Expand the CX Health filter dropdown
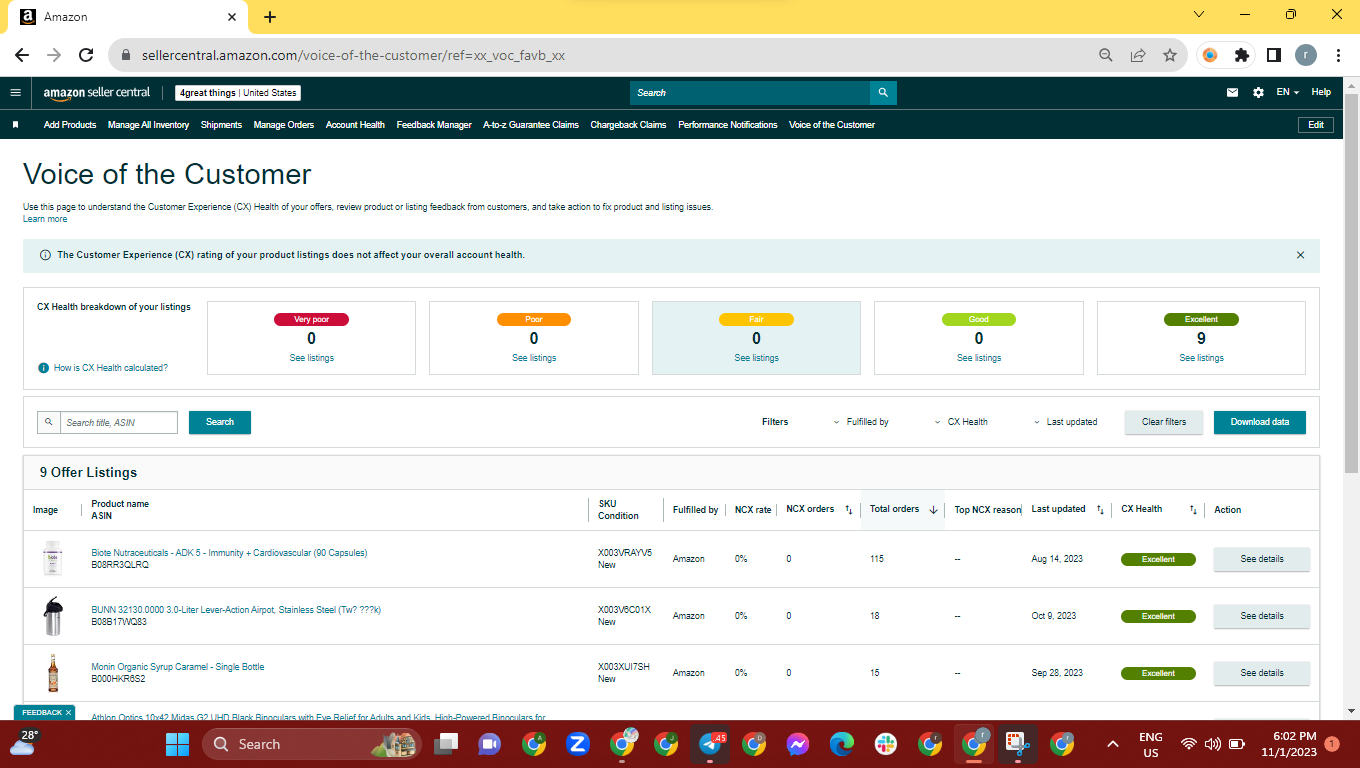 coord(961,422)
